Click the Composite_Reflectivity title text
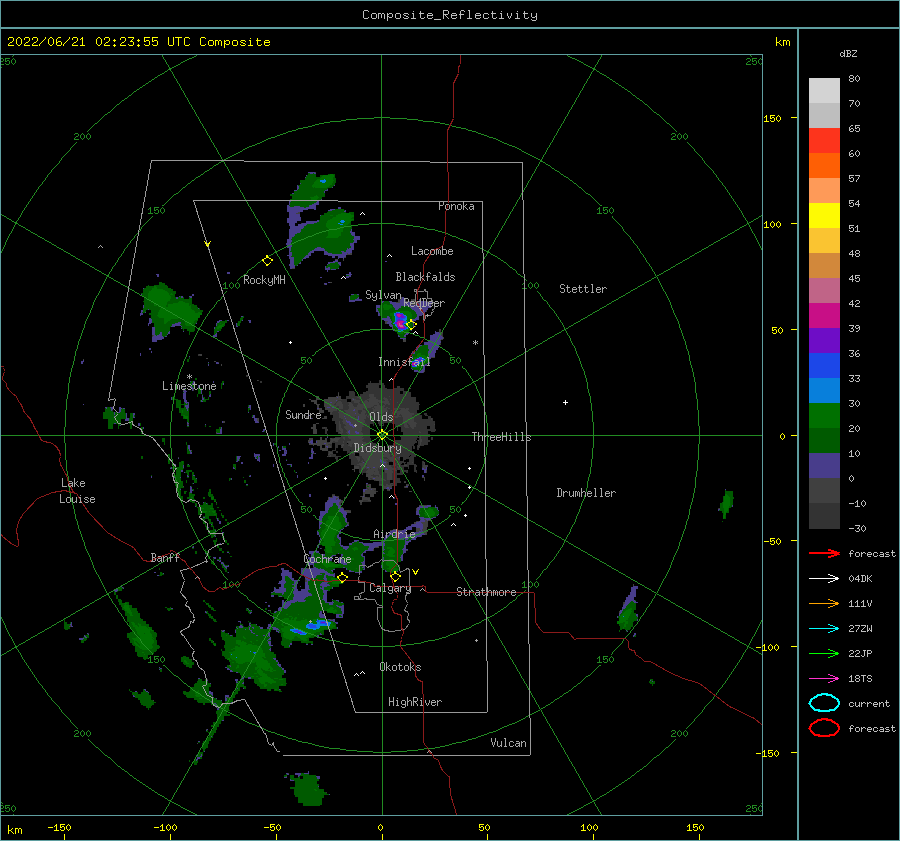900x841 pixels. pos(450,15)
